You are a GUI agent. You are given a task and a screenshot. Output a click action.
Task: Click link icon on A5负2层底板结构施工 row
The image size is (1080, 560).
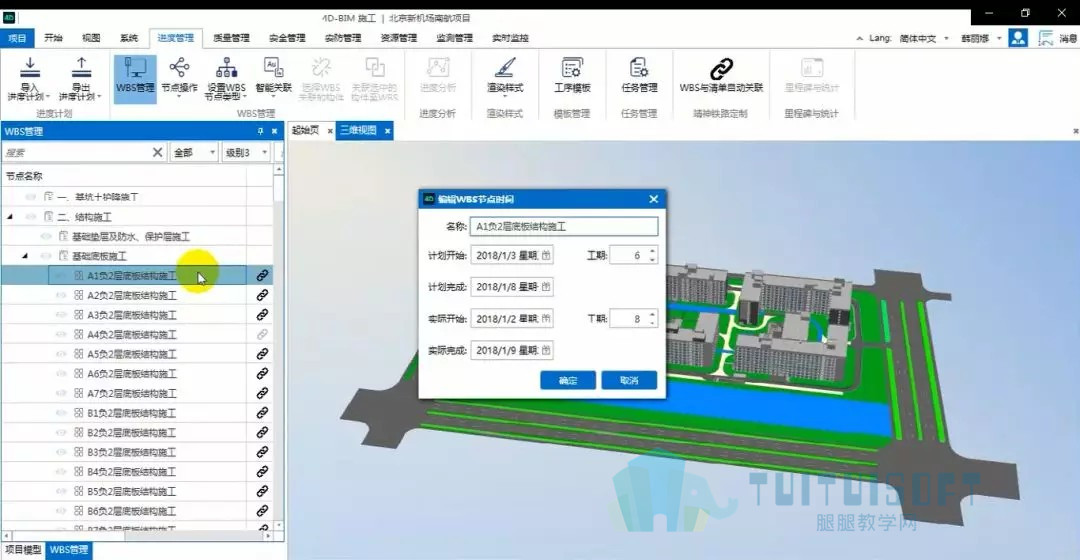[x=262, y=354]
